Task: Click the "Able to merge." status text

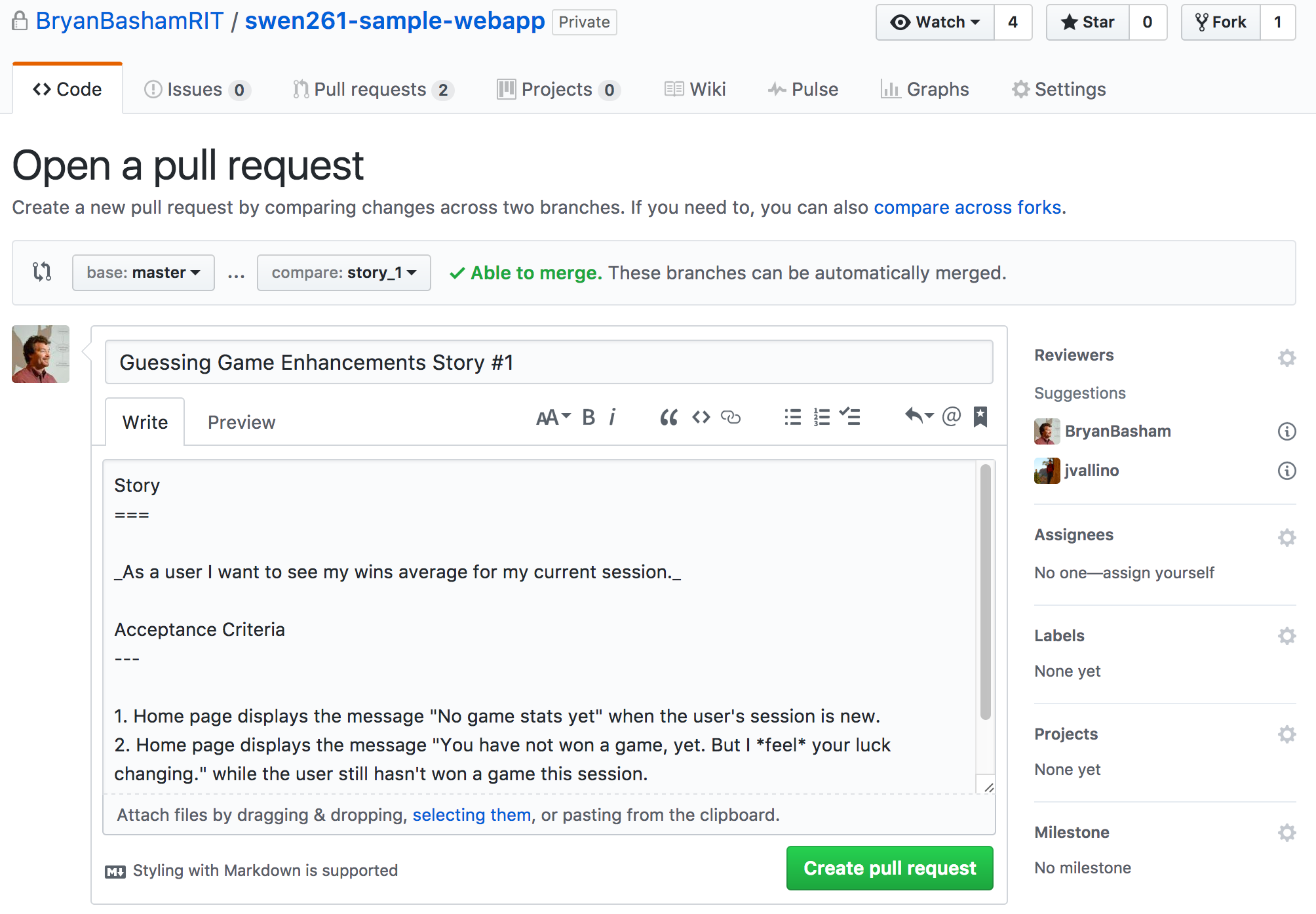Action: click(x=536, y=273)
